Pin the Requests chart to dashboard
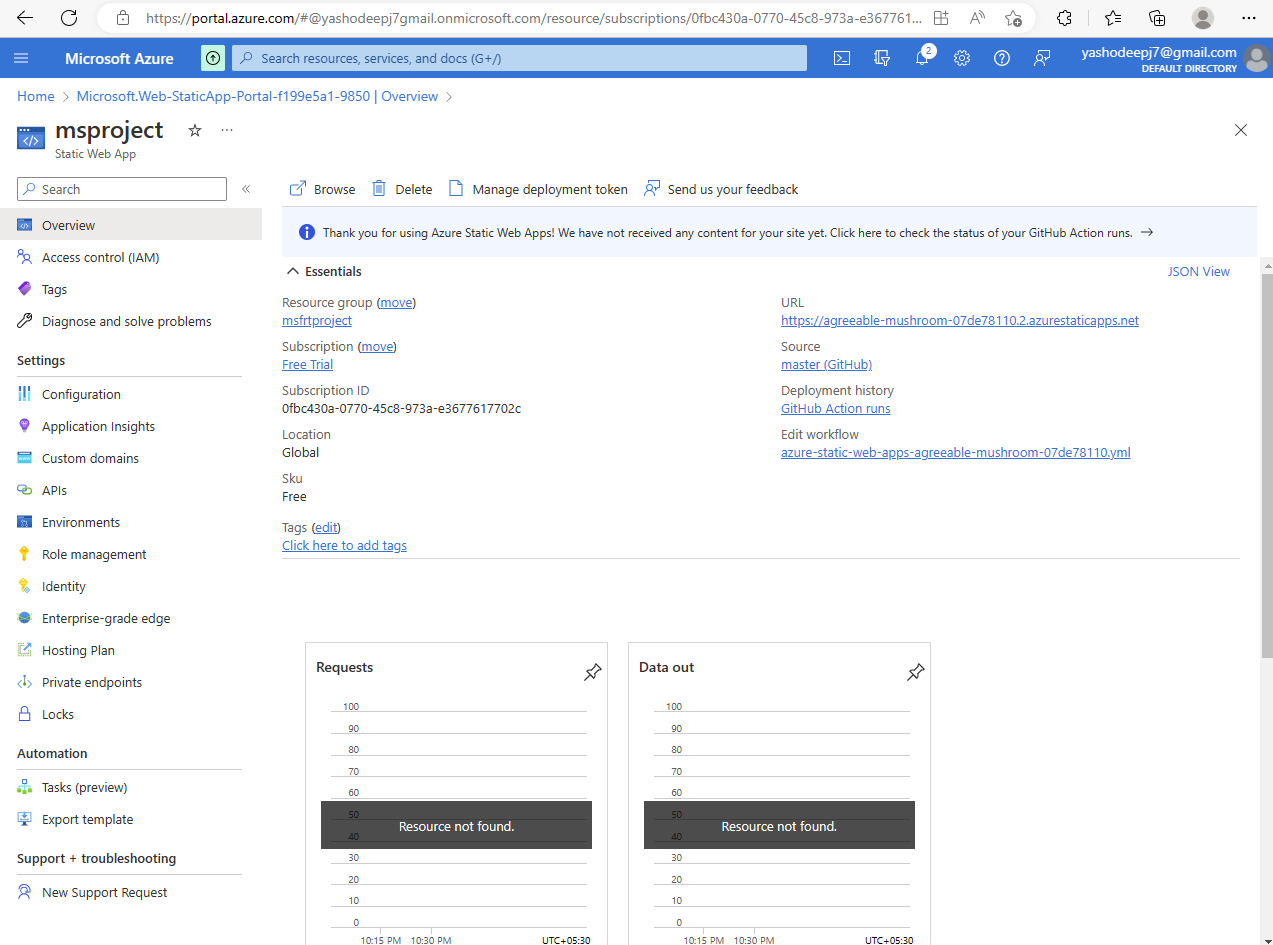1273x945 pixels. (x=593, y=672)
